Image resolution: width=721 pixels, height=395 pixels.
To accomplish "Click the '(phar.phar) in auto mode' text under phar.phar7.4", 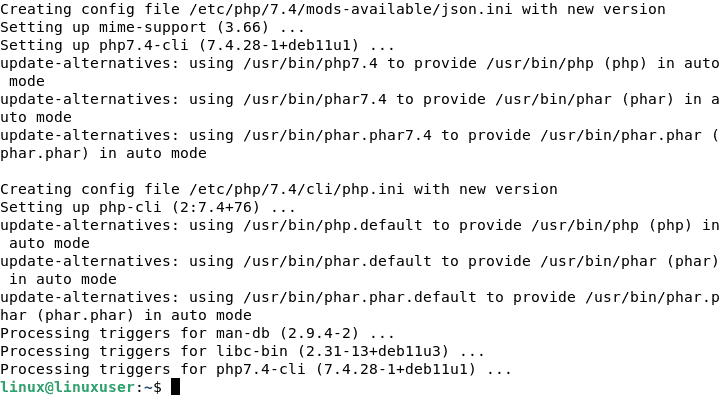I will click(x=103, y=153).
